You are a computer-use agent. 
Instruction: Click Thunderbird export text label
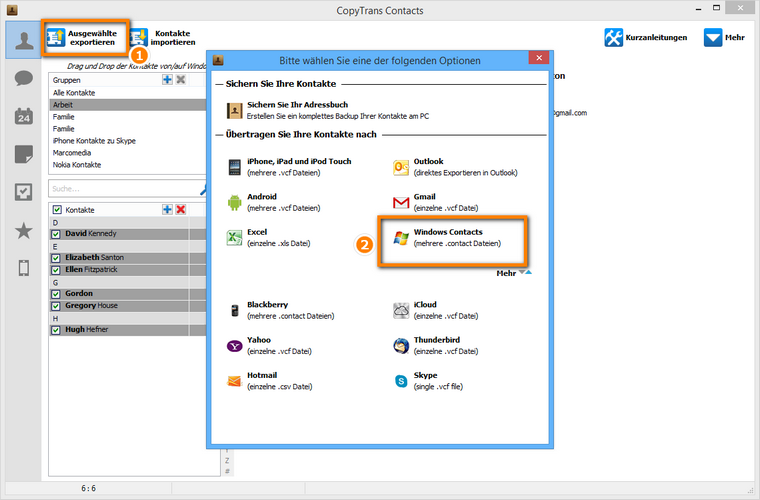pos(445,345)
